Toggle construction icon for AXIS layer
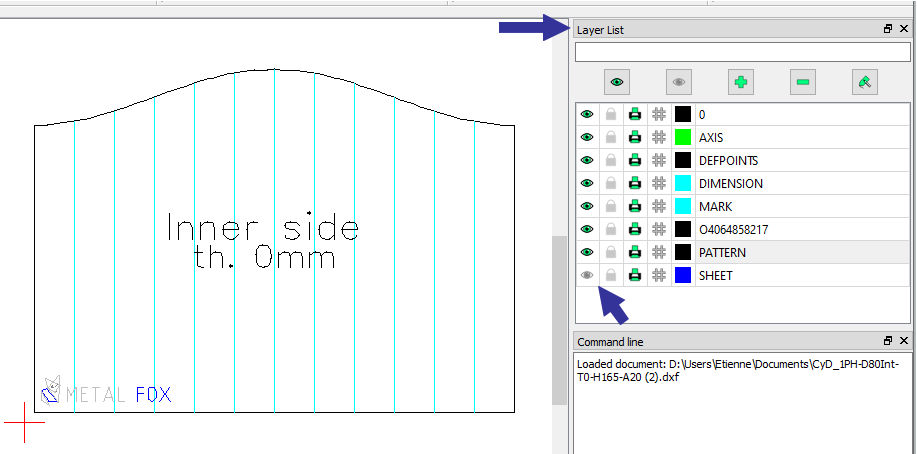917x454 pixels. click(659, 137)
